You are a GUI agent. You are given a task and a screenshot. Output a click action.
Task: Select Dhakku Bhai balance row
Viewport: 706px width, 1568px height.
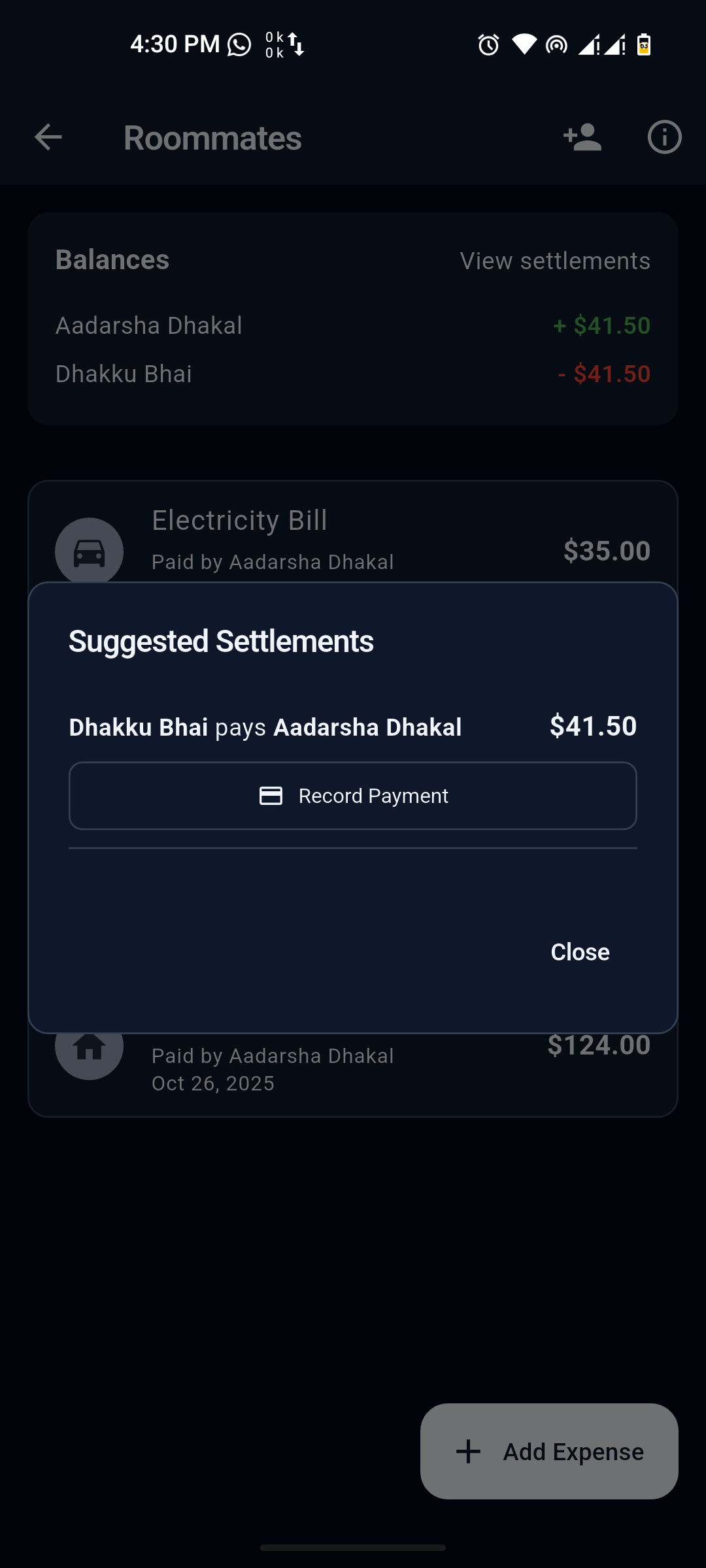[x=353, y=374]
